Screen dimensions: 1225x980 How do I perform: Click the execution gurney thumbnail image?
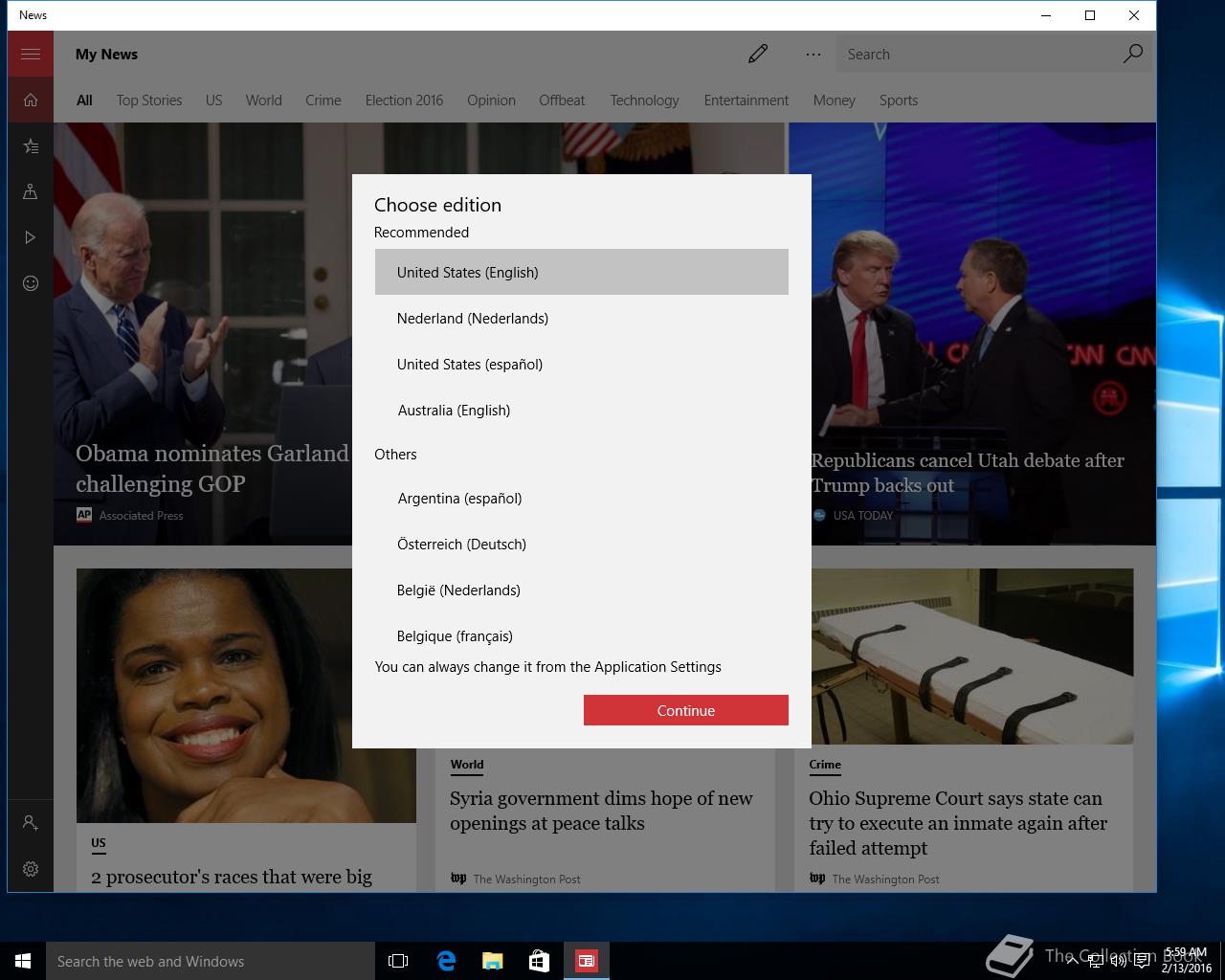(x=972, y=657)
